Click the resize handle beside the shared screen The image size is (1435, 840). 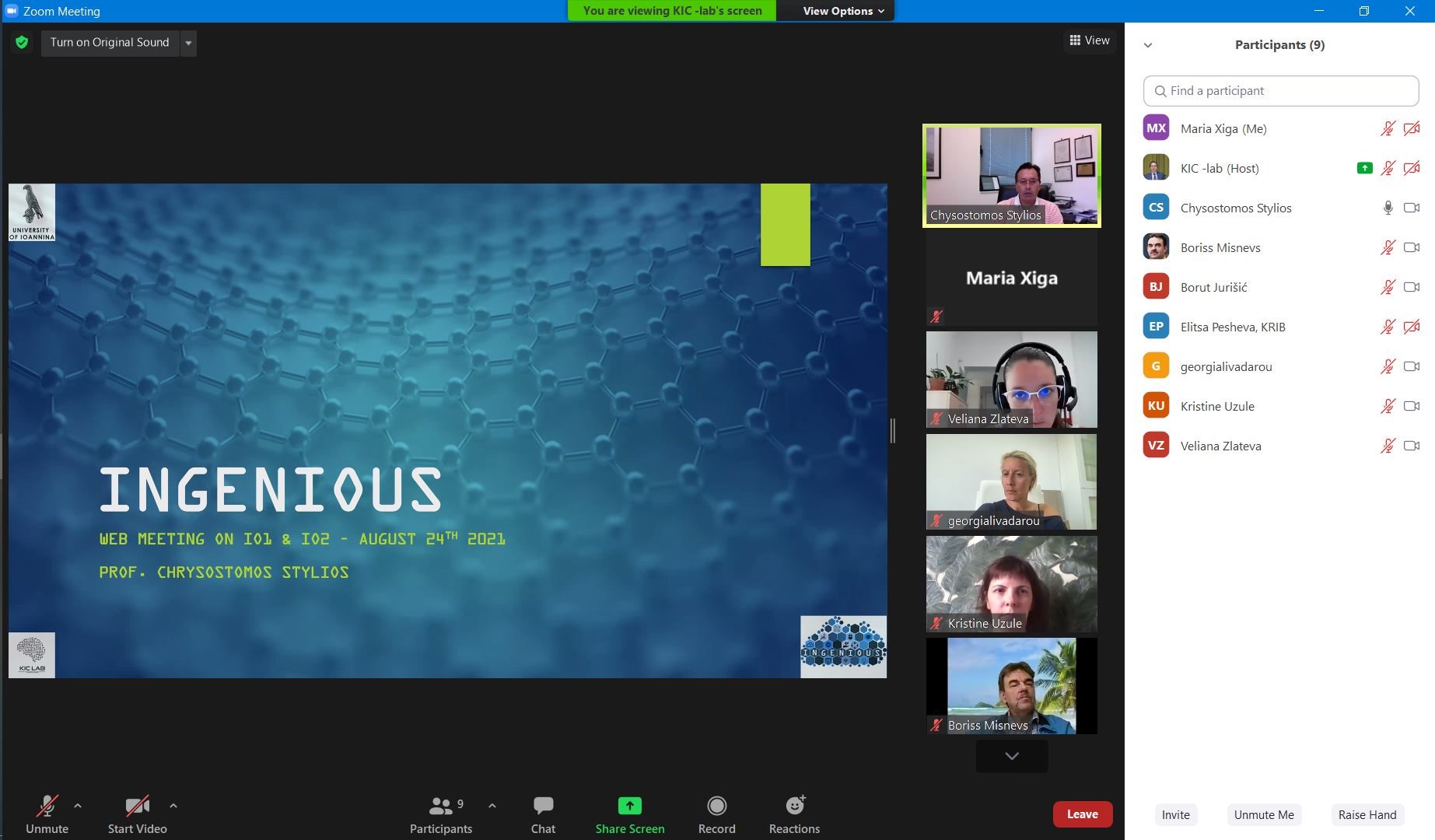click(893, 430)
